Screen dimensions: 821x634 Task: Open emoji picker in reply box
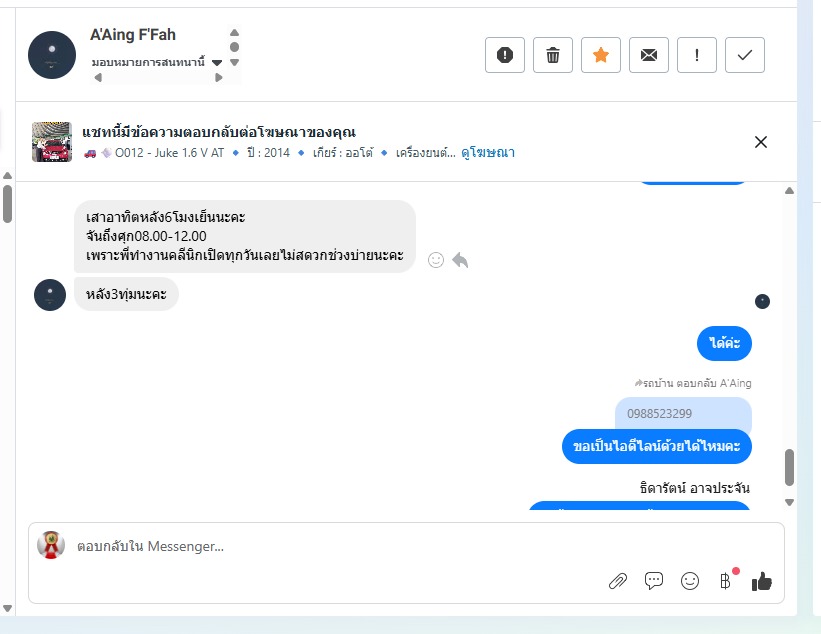(x=690, y=581)
